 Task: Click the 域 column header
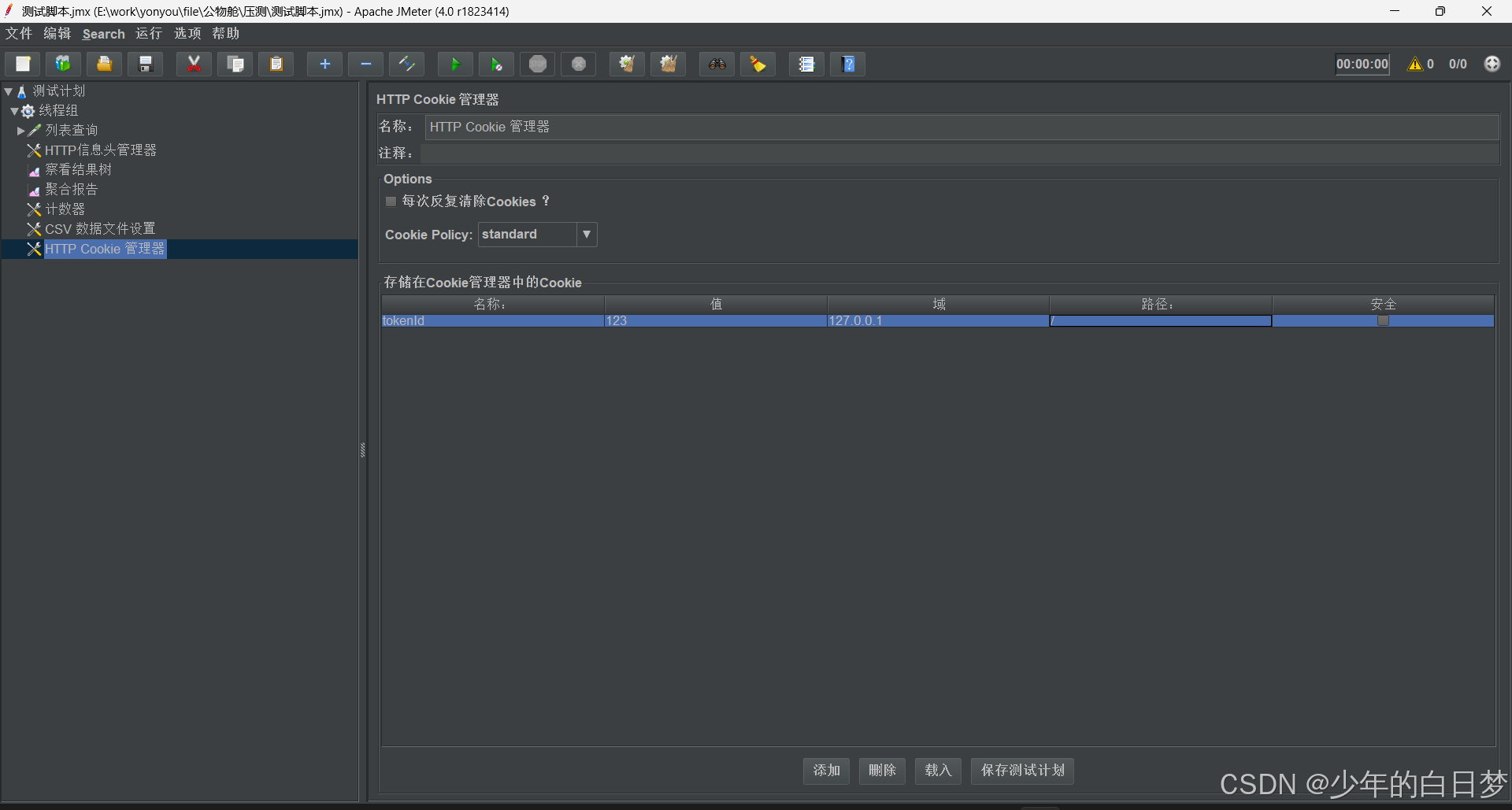point(939,304)
